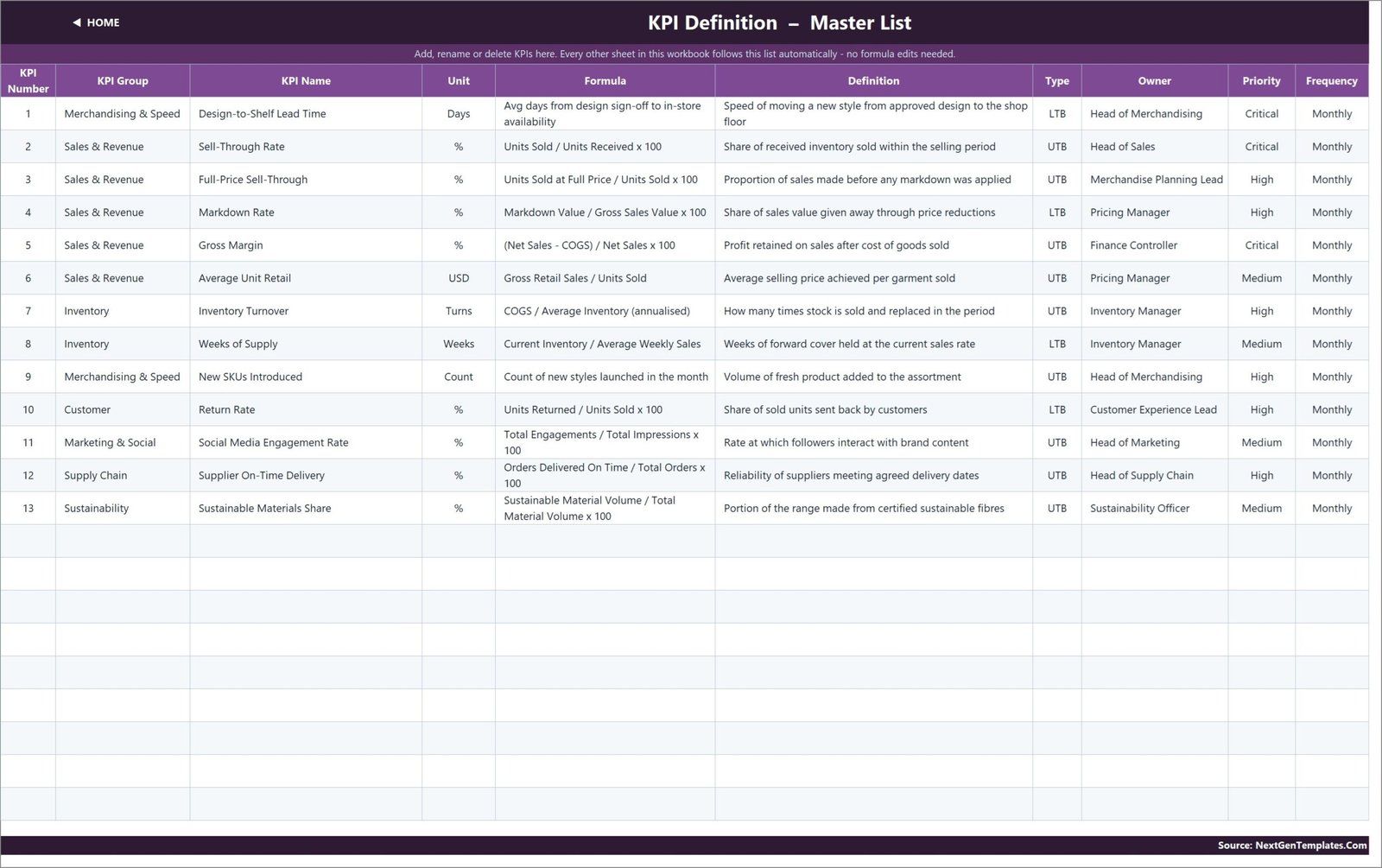Click the Average Unit Retail cell
Viewport: 1382px width, 868px height.
306,278
